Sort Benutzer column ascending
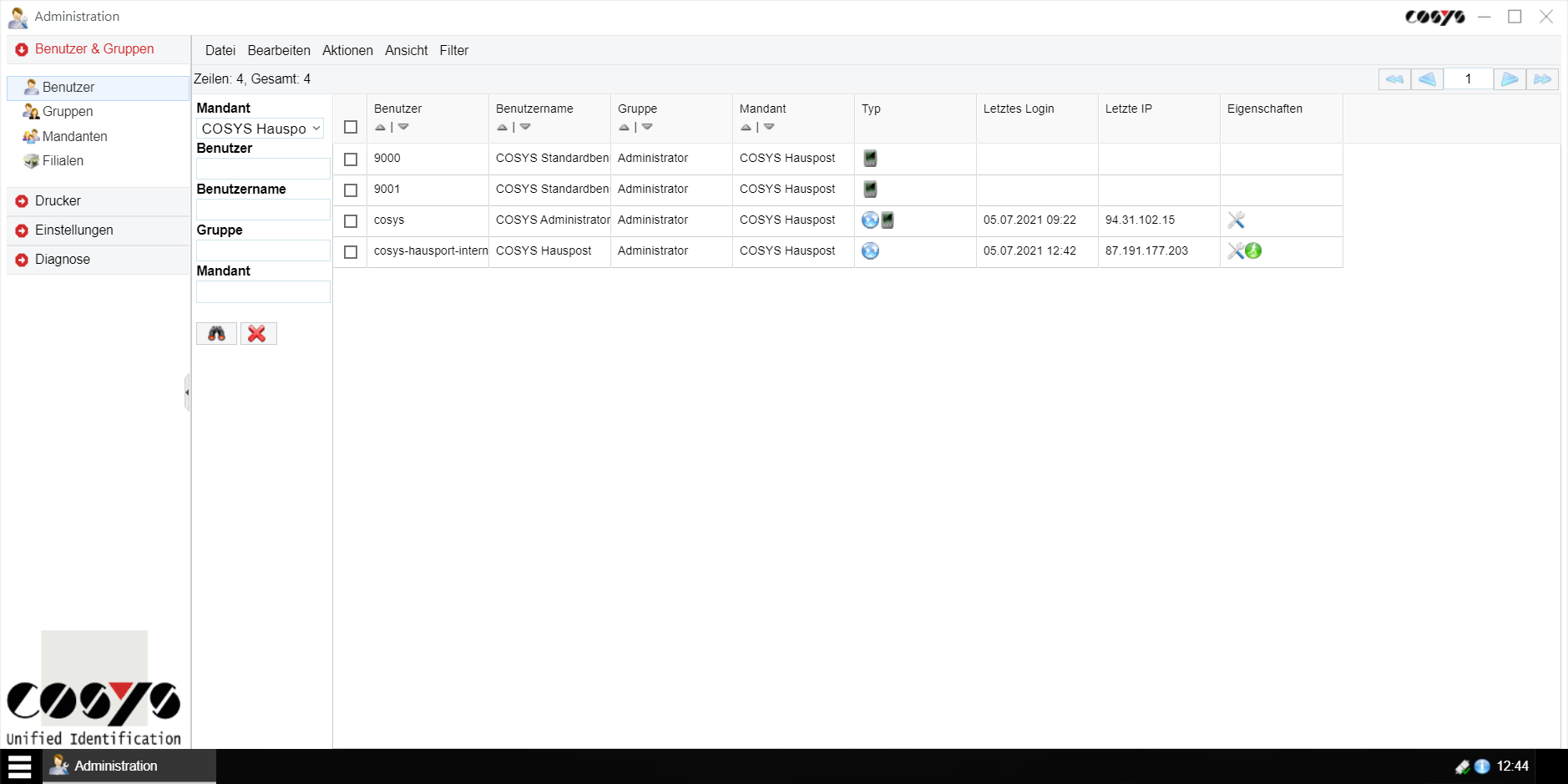This screenshot has height=784, width=1568. coord(381,128)
